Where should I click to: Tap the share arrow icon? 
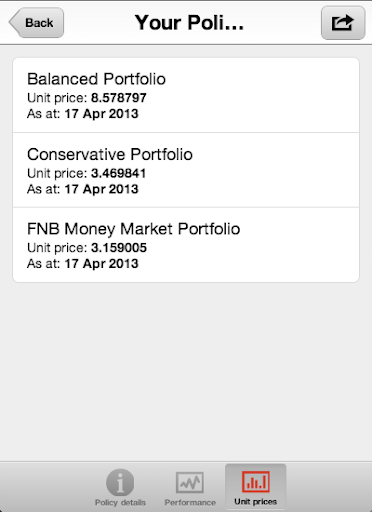pos(343,23)
